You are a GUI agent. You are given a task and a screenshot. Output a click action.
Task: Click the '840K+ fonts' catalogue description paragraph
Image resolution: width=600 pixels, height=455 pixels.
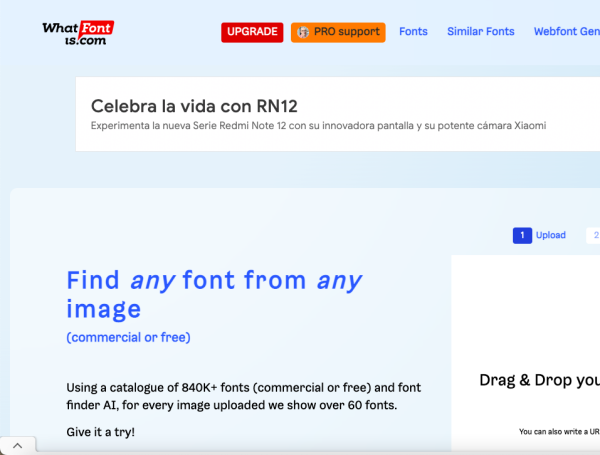click(x=244, y=396)
